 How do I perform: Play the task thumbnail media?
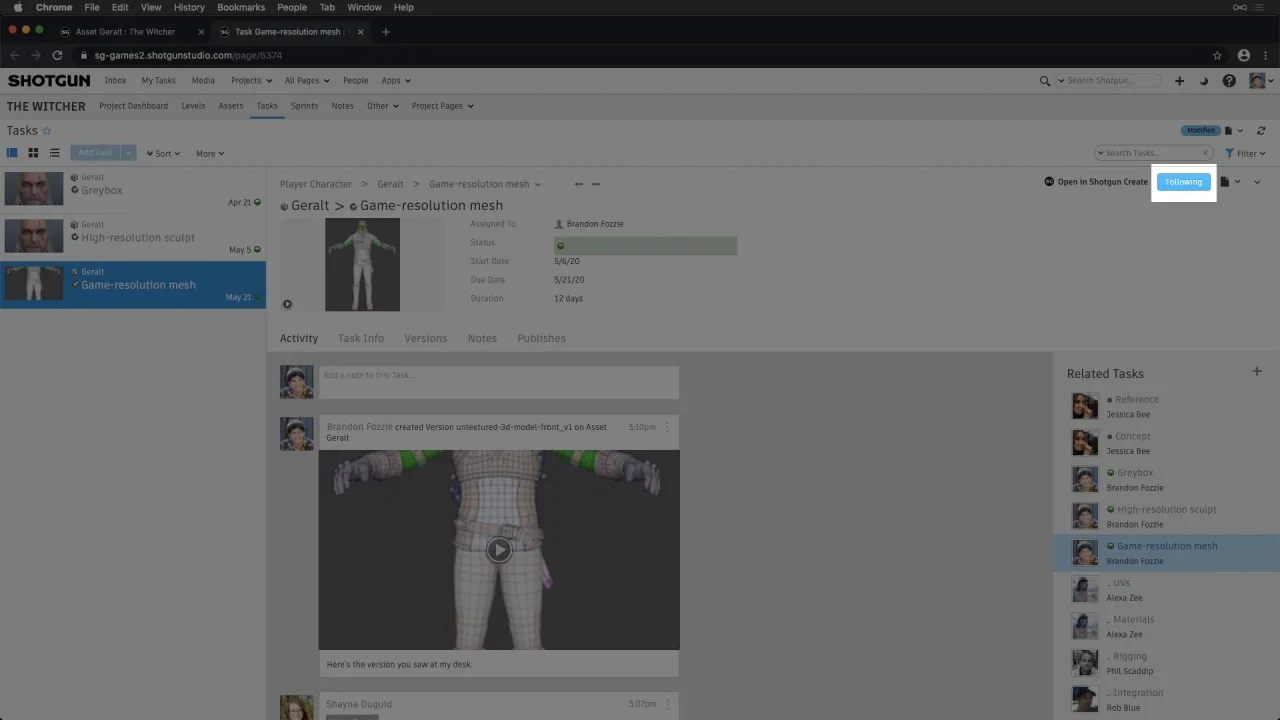tap(287, 304)
